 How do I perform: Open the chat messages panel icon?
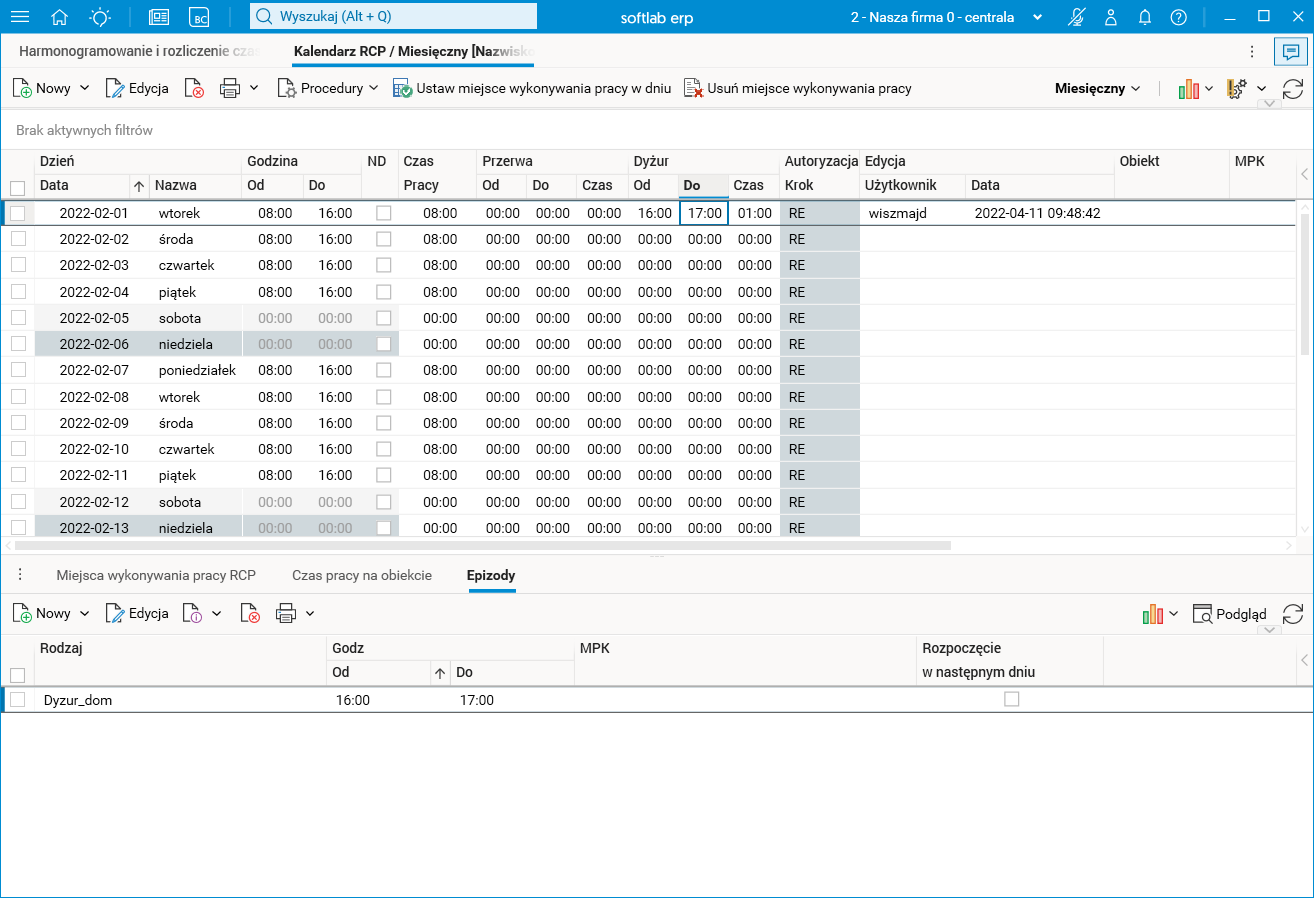(x=1291, y=52)
